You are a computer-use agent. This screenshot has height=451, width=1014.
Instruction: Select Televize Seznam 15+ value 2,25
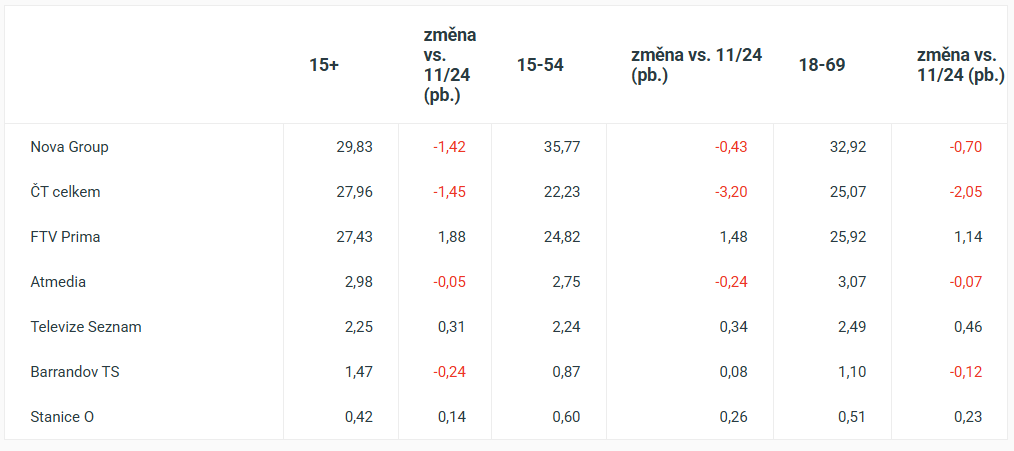point(358,327)
